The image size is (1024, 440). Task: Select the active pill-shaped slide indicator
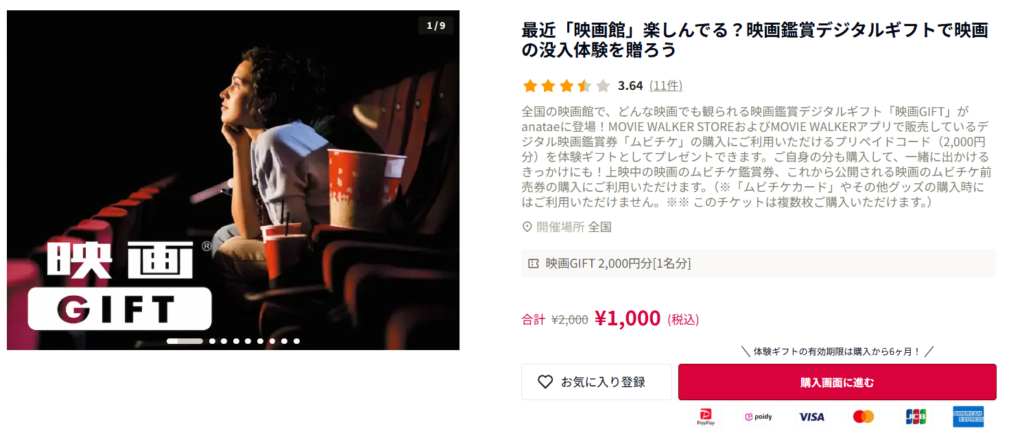click(x=185, y=341)
